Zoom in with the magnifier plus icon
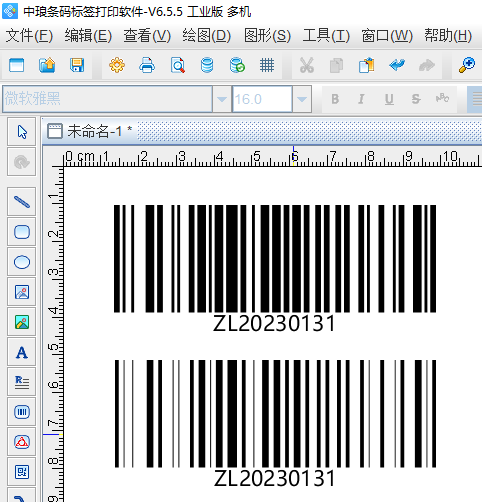 click(x=467, y=65)
